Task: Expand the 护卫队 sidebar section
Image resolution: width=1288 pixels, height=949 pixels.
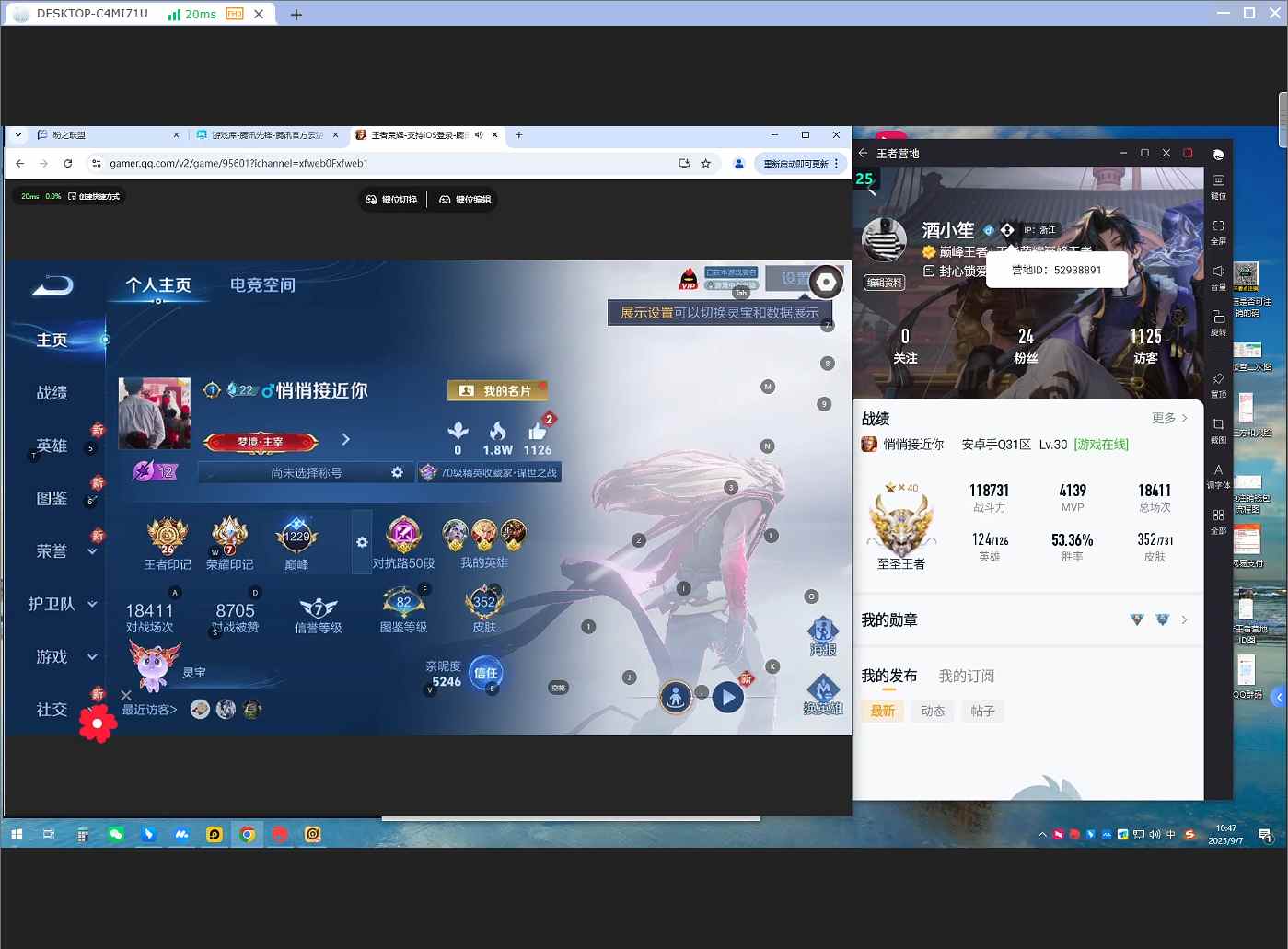Action: click(92, 604)
